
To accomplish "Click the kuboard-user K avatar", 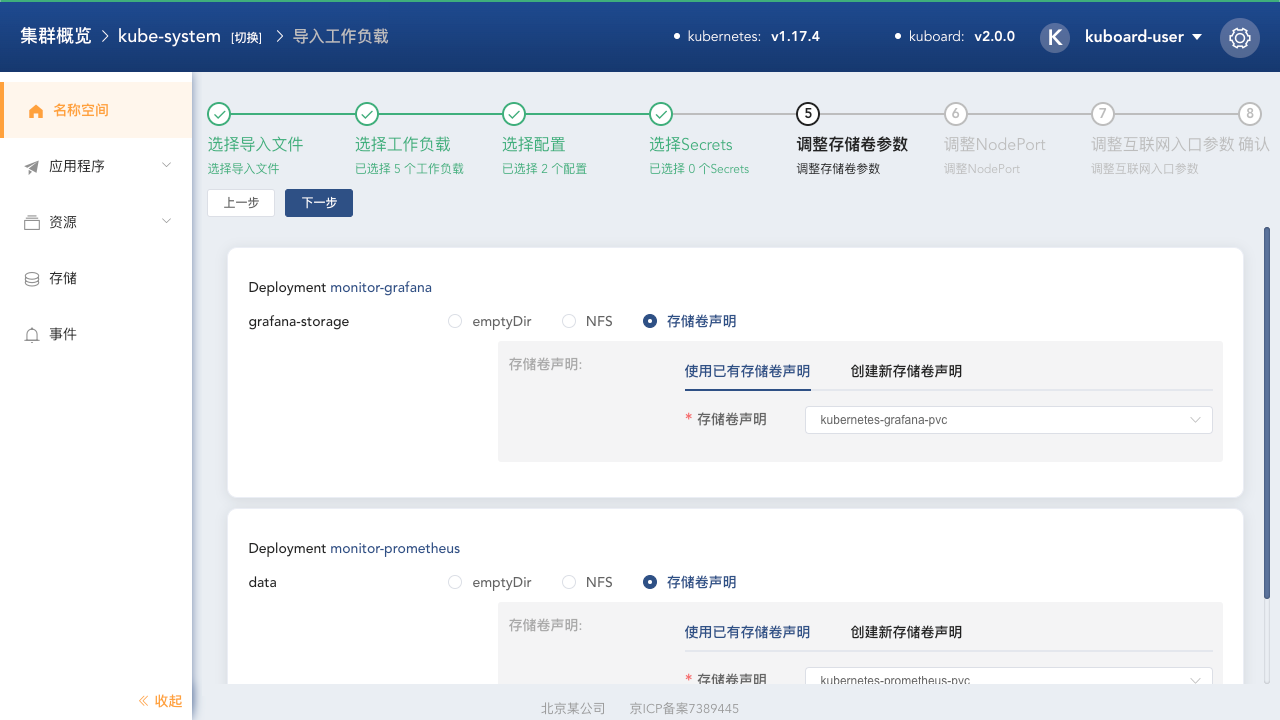I will [1055, 37].
